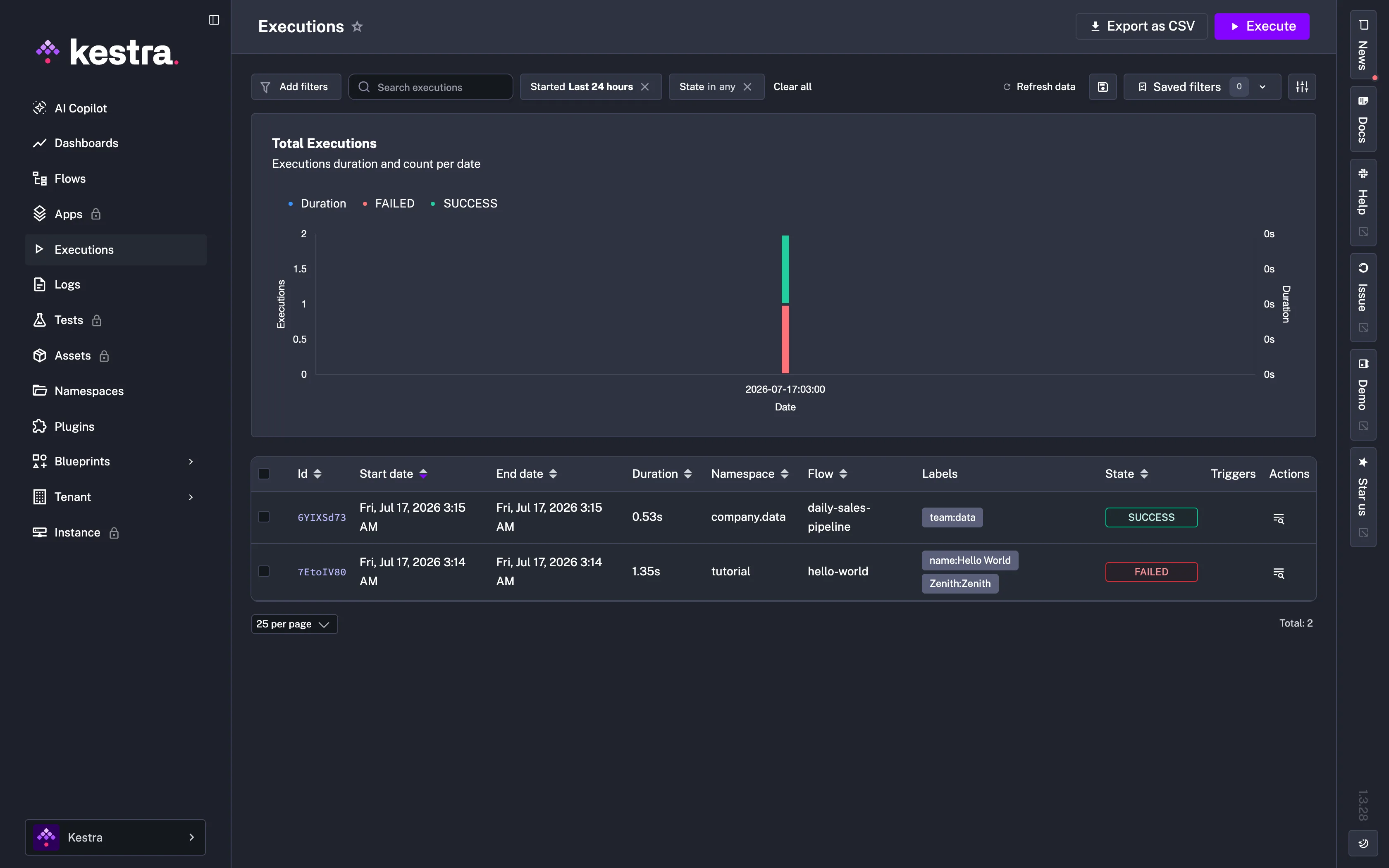This screenshot has height=868, width=1389.
Task: Open the Star us panel tab
Action: click(1363, 497)
